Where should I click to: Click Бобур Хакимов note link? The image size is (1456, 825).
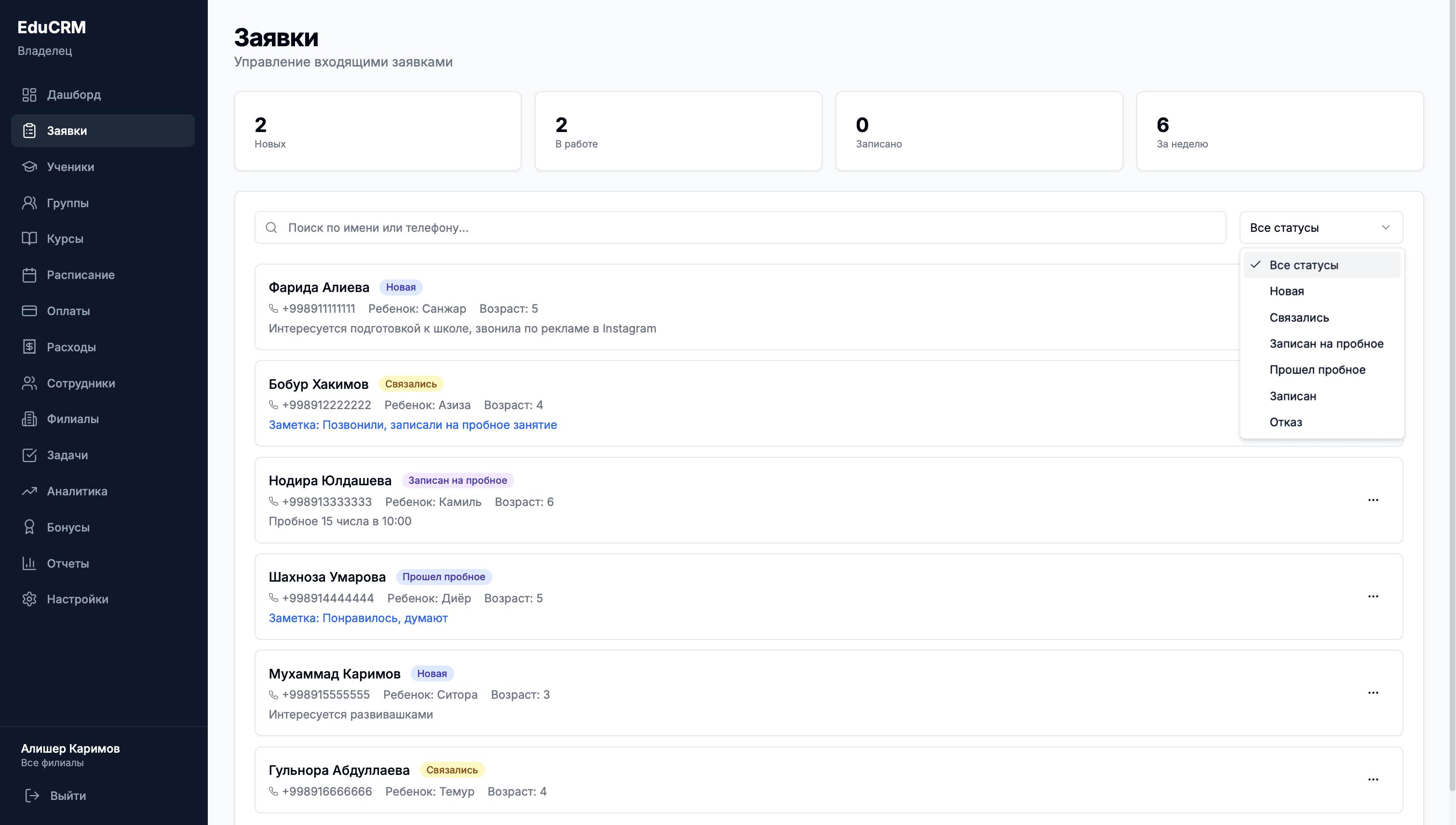coord(413,425)
